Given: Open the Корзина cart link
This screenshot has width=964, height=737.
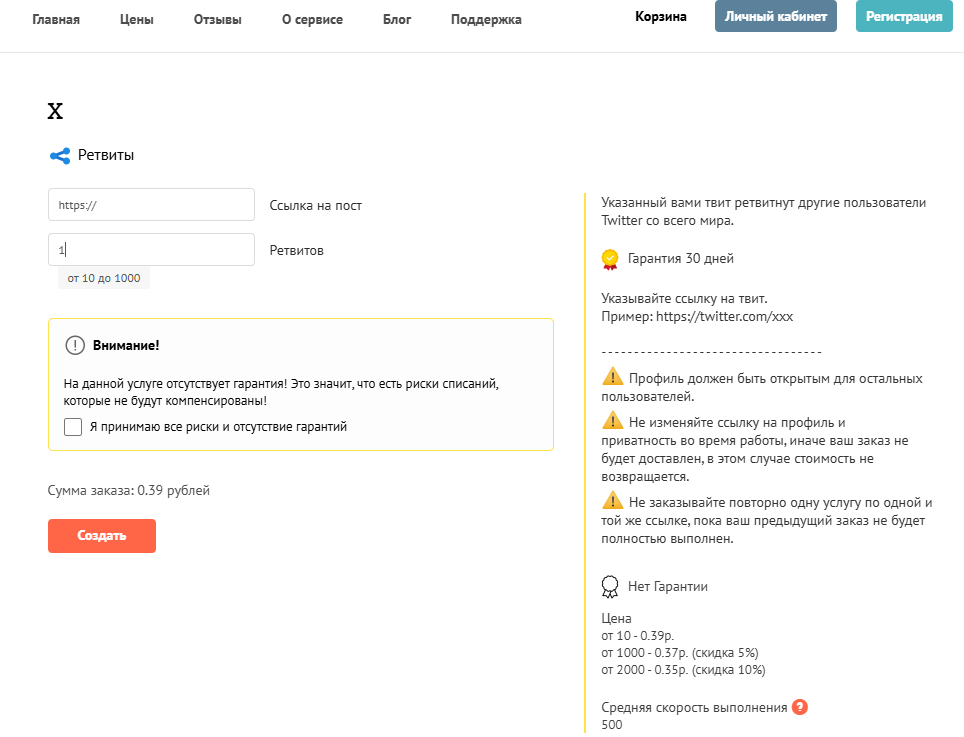Looking at the screenshot, I should point(661,17).
